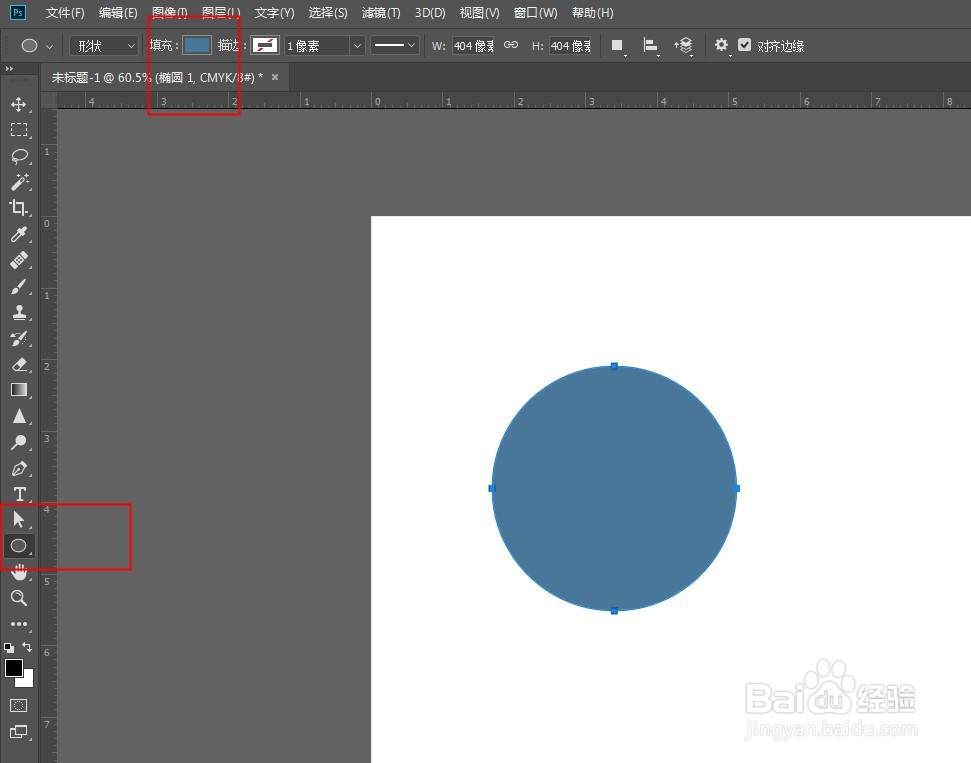The height and width of the screenshot is (763, 971).
Task: Select the Healing Brush tool
Action: click(x=19, y=260)
